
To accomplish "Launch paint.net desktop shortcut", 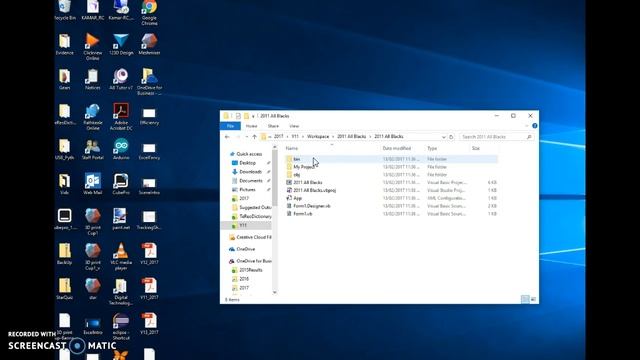I will point(121,219).
